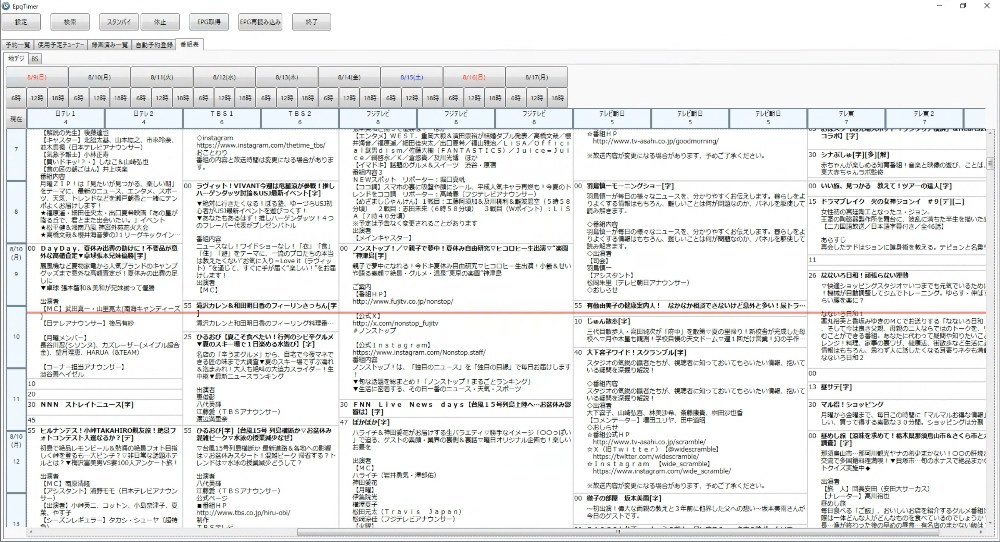Screen dimensions: 1000x542
Task: Select the ラヴィット！ program on TBS1
Action: 261,240
